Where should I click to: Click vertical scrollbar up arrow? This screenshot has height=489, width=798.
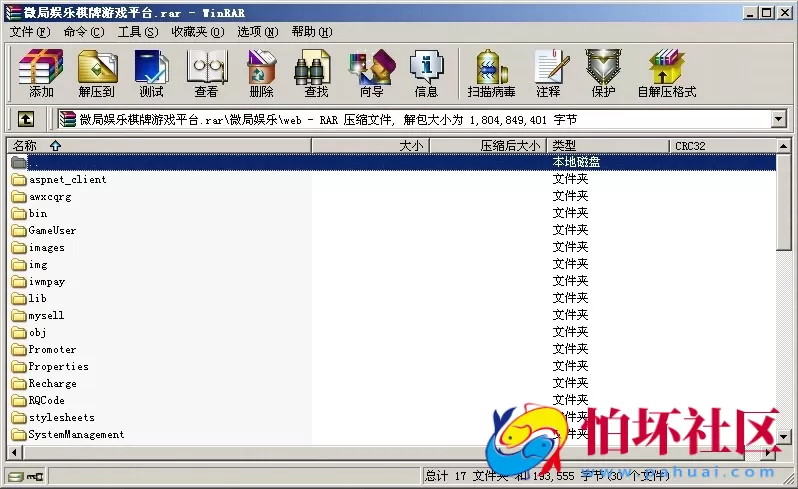784,146
